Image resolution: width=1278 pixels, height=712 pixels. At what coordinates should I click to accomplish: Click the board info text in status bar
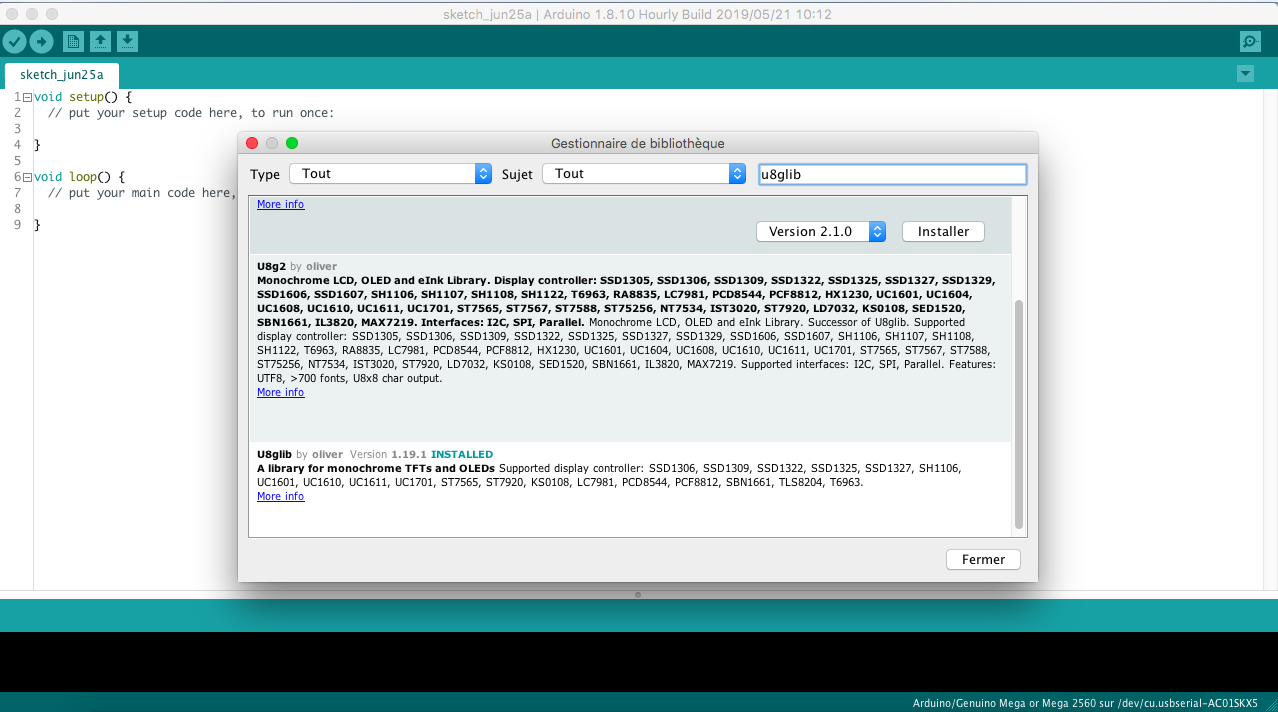pyautogui.click(x=1085, y=703)
